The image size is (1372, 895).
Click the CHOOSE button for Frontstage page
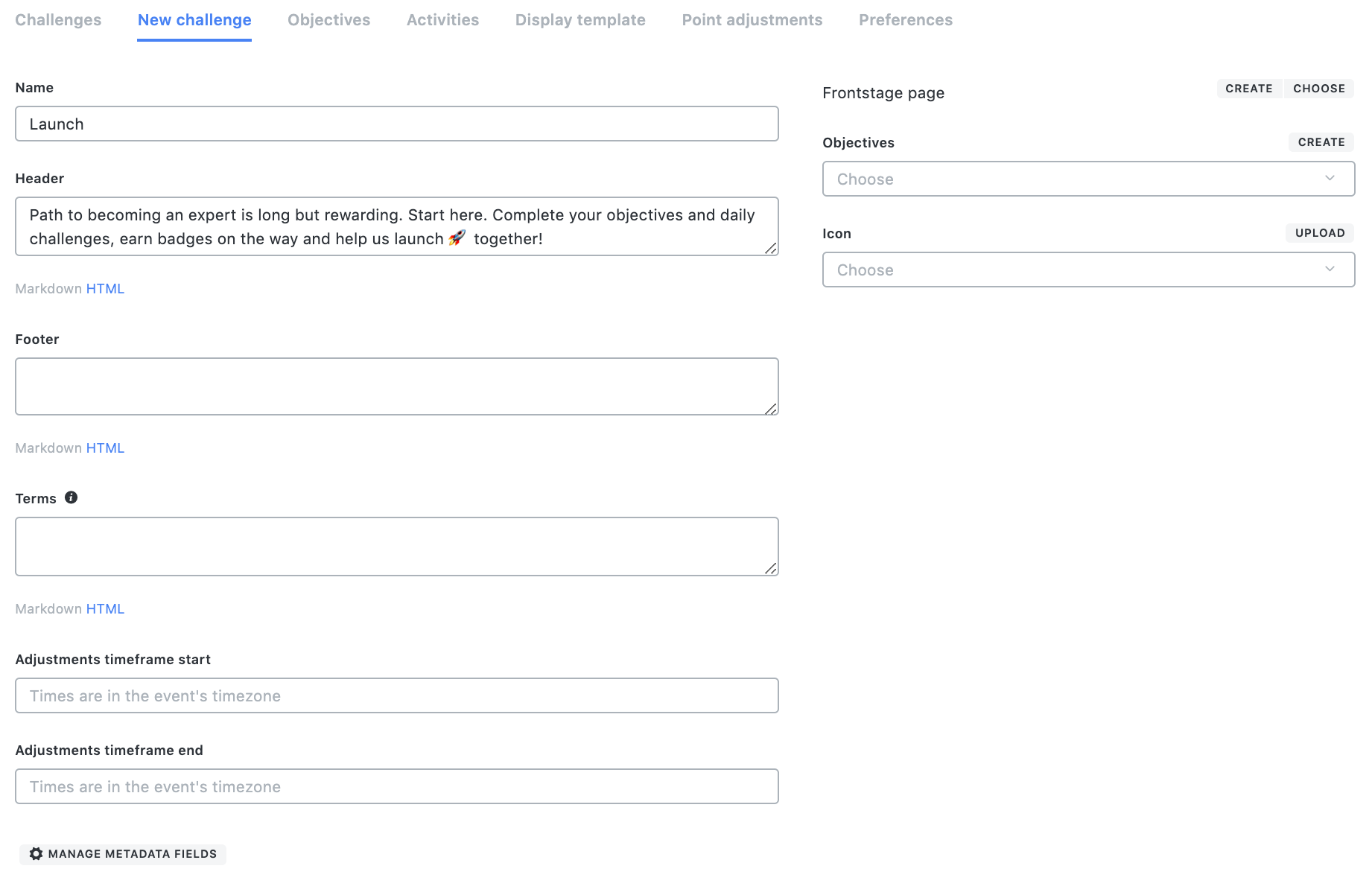pos(1319,88)
